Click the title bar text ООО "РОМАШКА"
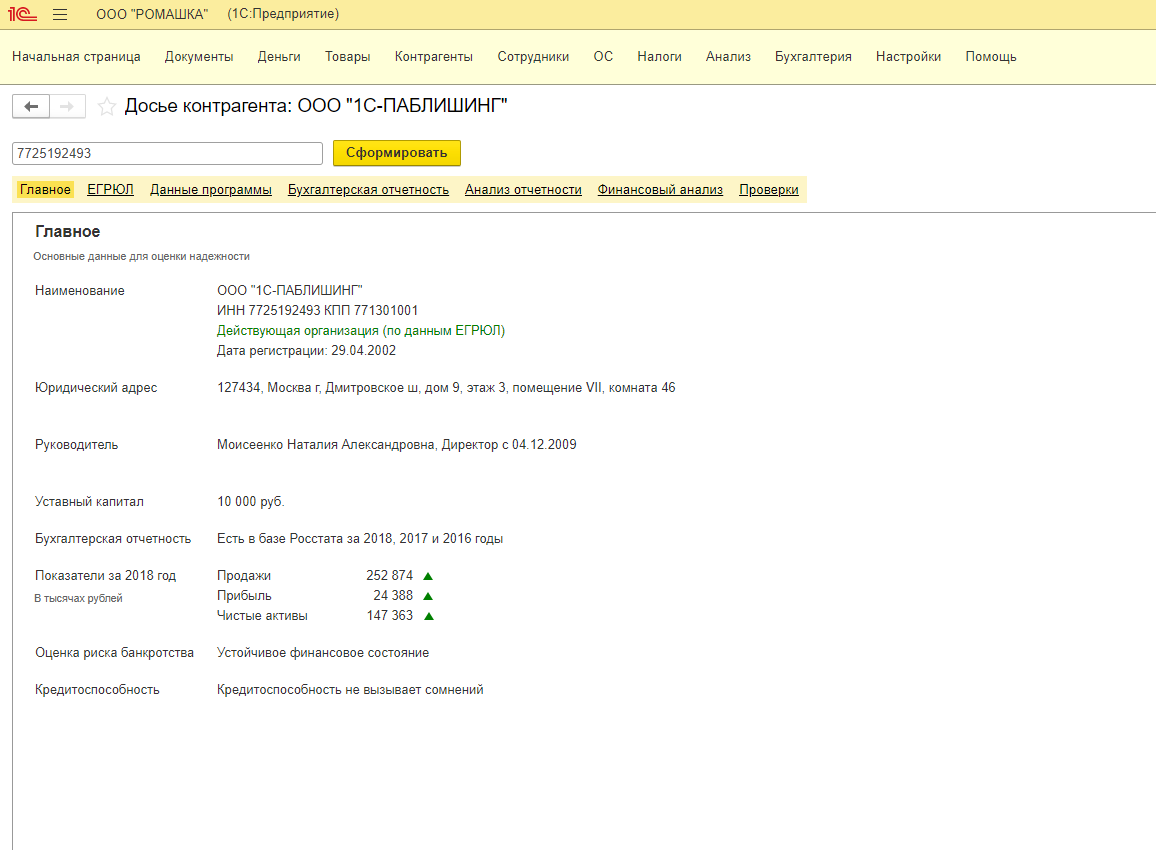1156x850 pixels. [152, 14]
